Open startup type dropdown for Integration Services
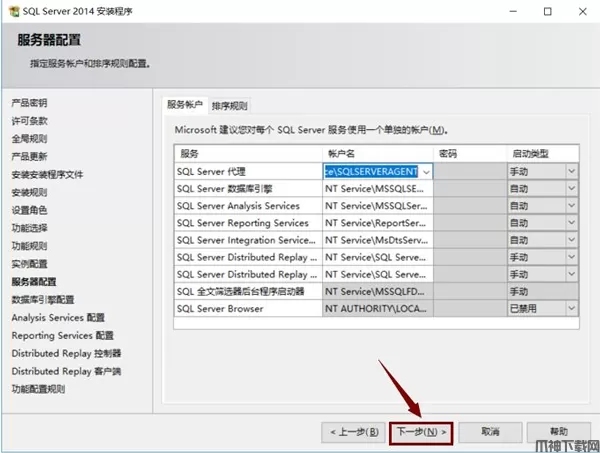Screen dimensions: 600x453 coord(572,240)
